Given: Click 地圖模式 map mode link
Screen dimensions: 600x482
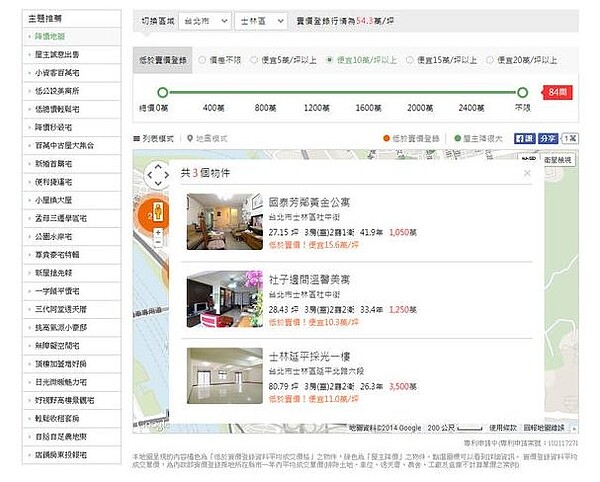Looking at the screenshot, I should point(212,138).
